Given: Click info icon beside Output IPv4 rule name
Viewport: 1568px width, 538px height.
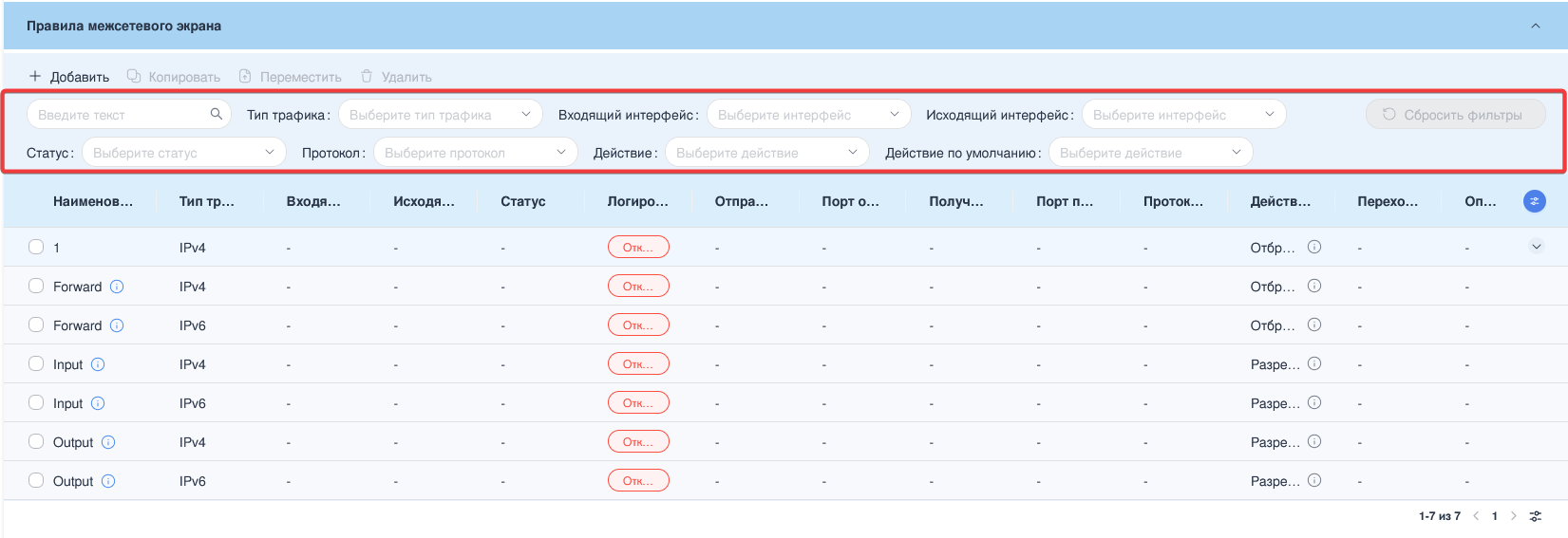Looking at the screenshot, I should tap(108, 442).
